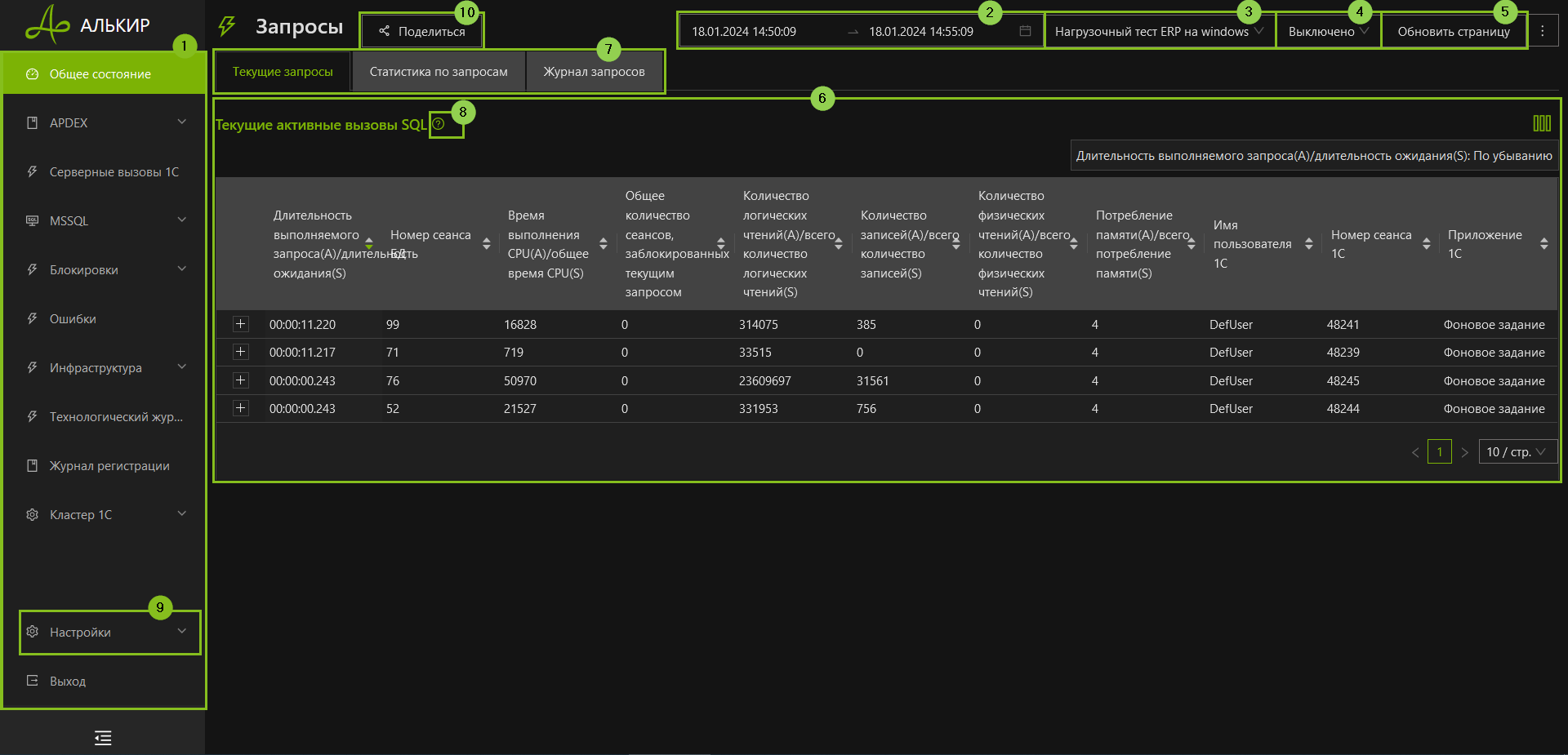Open the three-dot more options menu
The width and height of the screenshot is (1568, 755).
point(1542,31)
